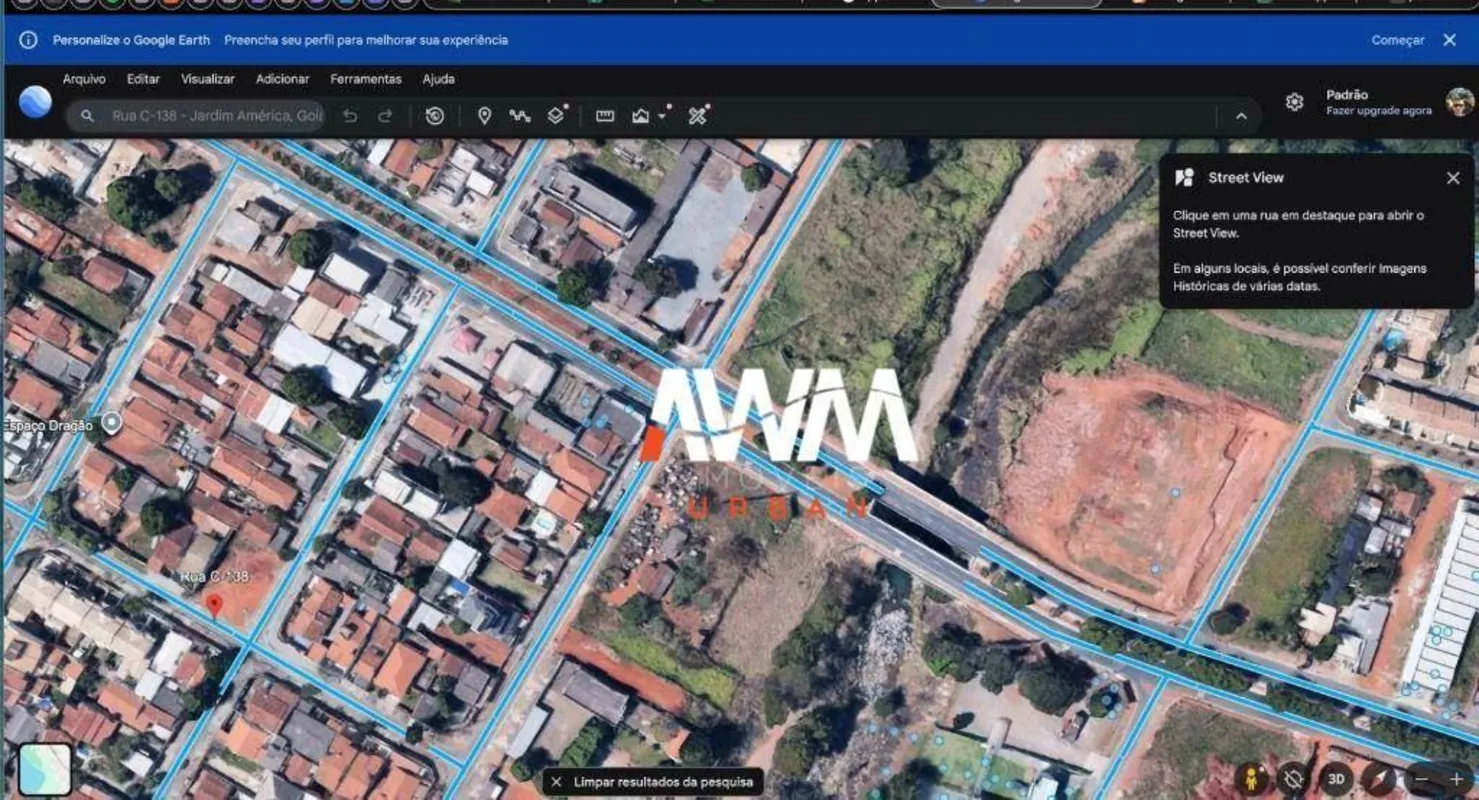Image resolution: width=1479 pixels, height=800 pixels.
Task: Click Fazer upgrade agora link
Action: [1379, 111]
